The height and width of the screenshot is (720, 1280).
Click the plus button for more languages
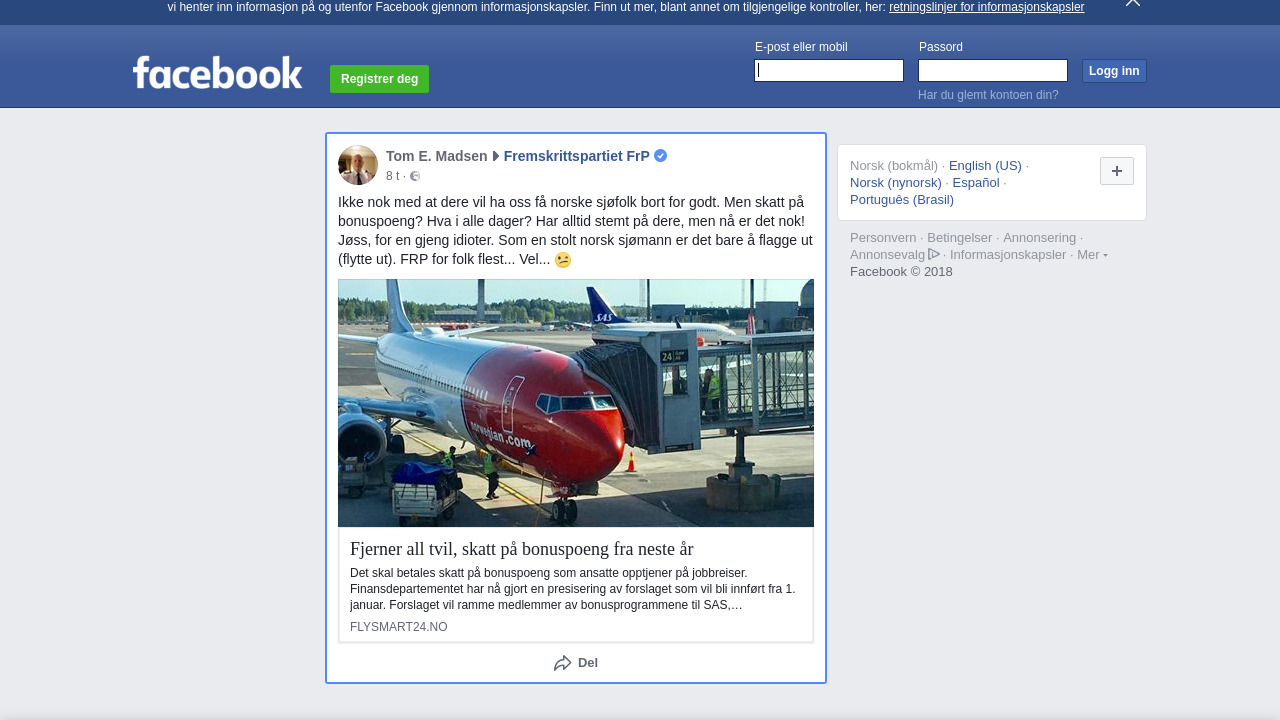pos(1117,171)
